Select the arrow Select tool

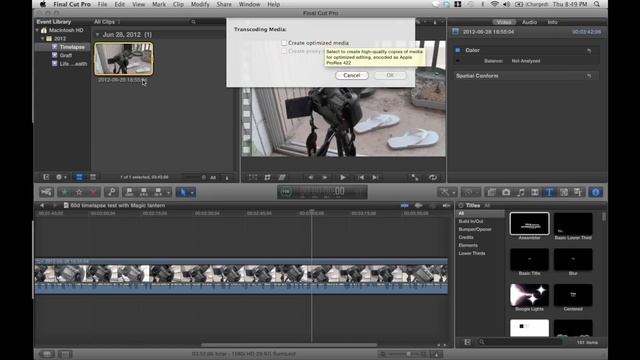point(183,192)
